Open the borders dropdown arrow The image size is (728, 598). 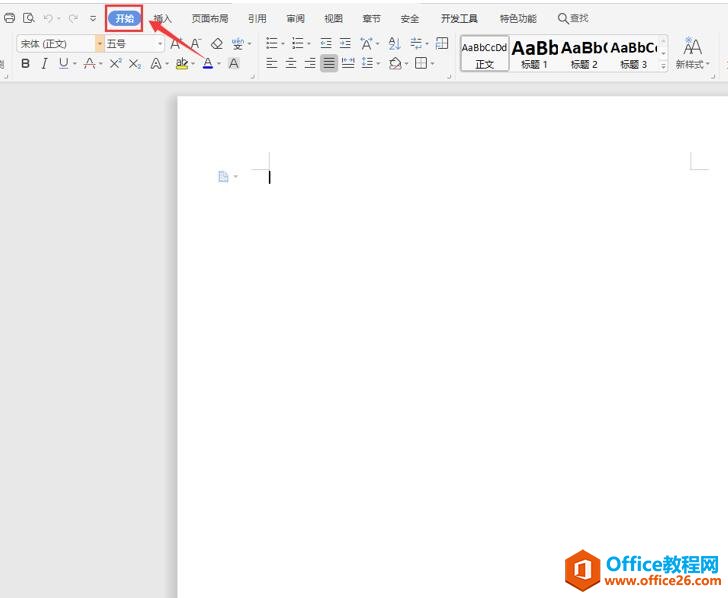pos(432,63)
